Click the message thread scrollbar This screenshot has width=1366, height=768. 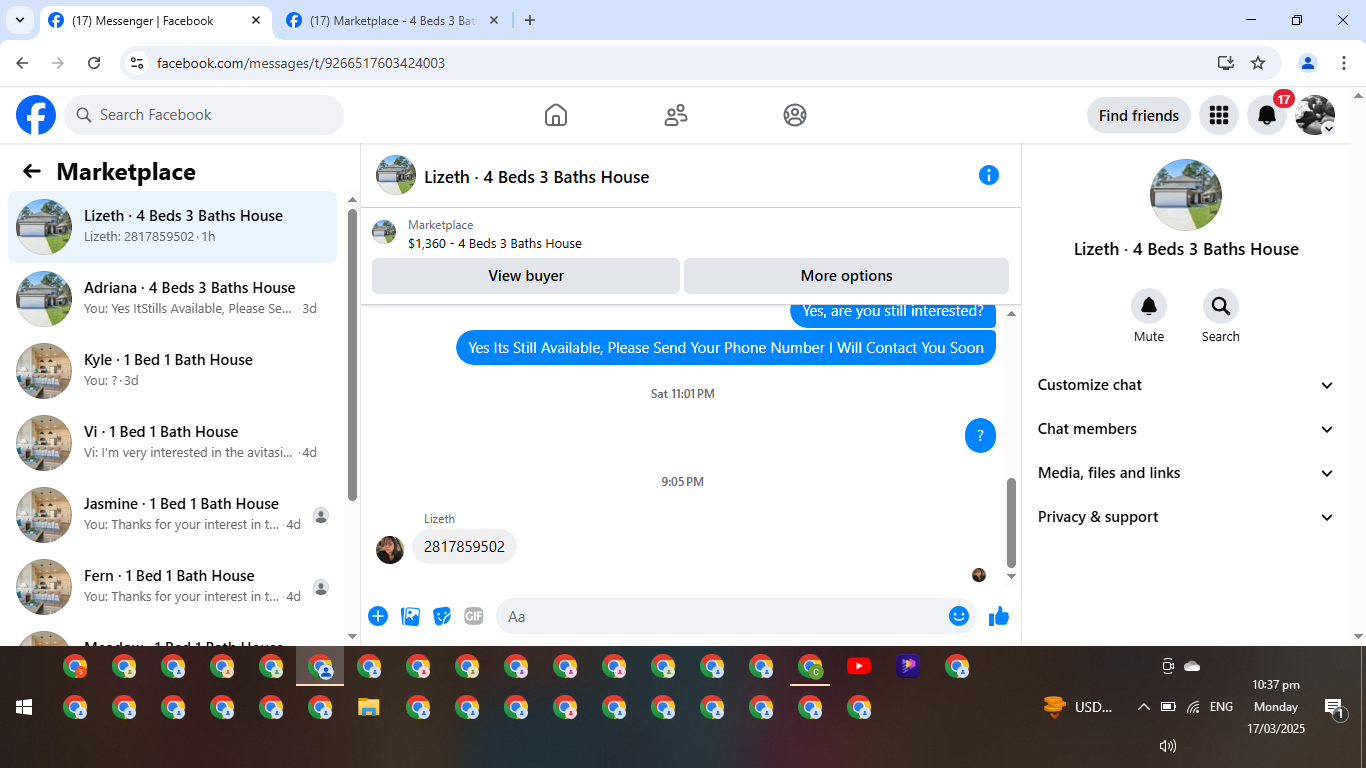(x=1011, y=522)
